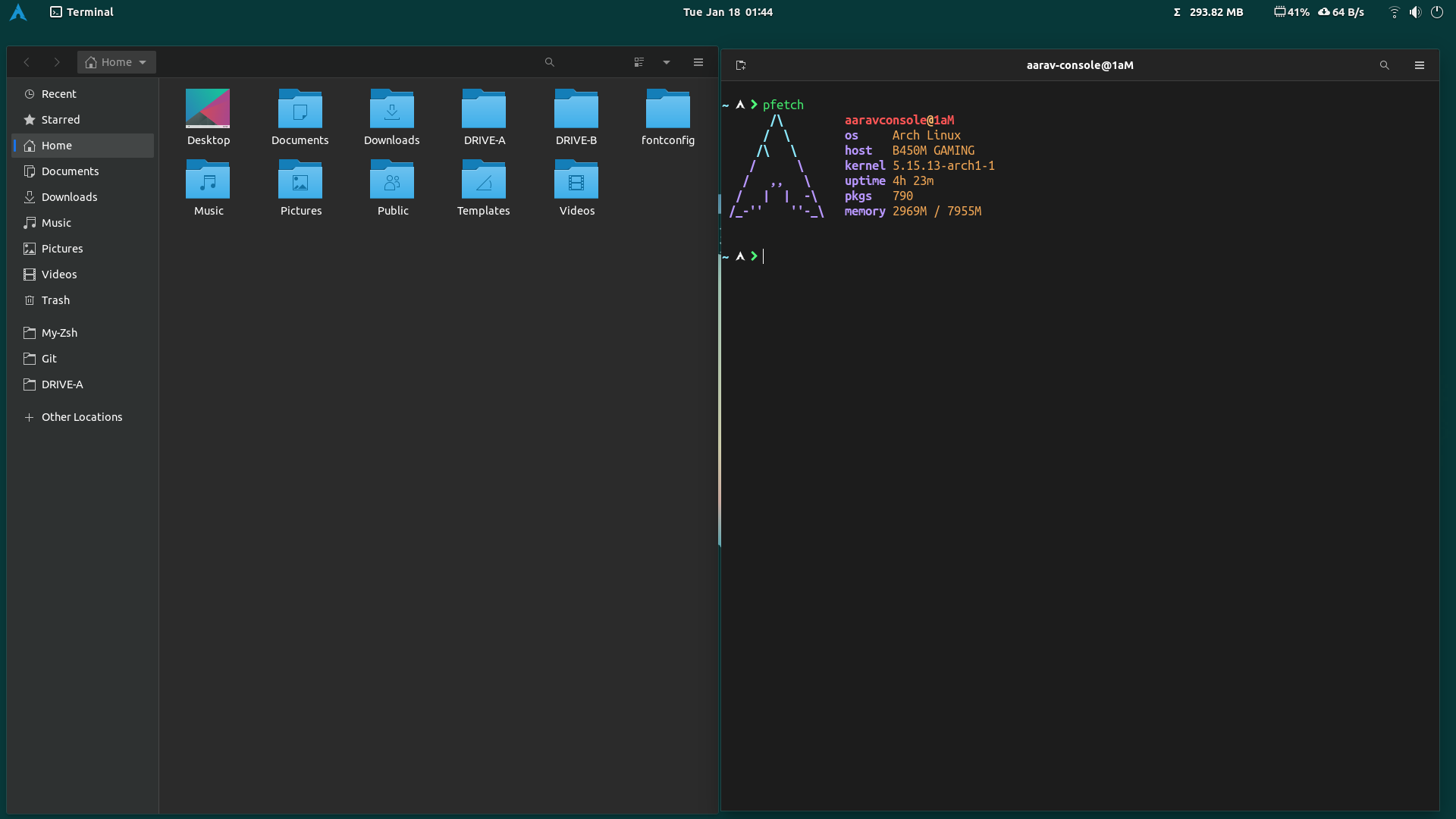Viewport: 1456px width, 819px height.
Task: Open the file manager hamburger menu
Action: (699, 62)
